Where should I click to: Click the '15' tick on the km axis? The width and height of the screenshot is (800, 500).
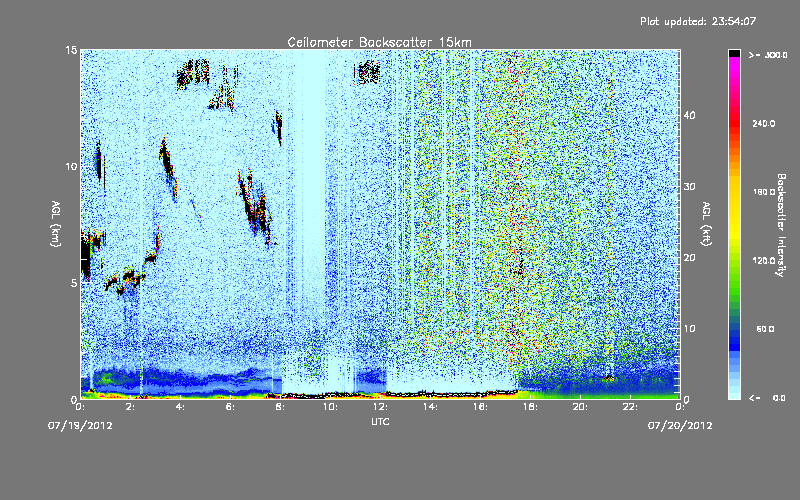(x=71, y=50)
